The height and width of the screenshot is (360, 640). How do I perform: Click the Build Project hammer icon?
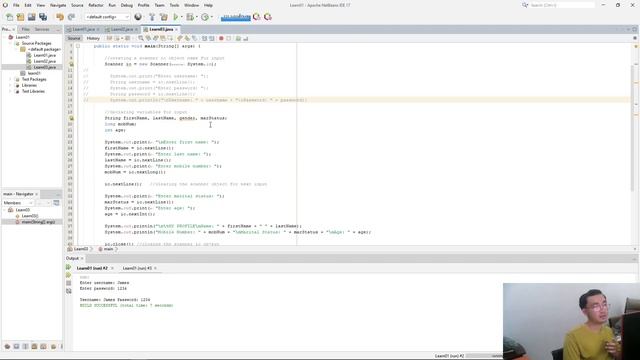(x=152, y=17)
